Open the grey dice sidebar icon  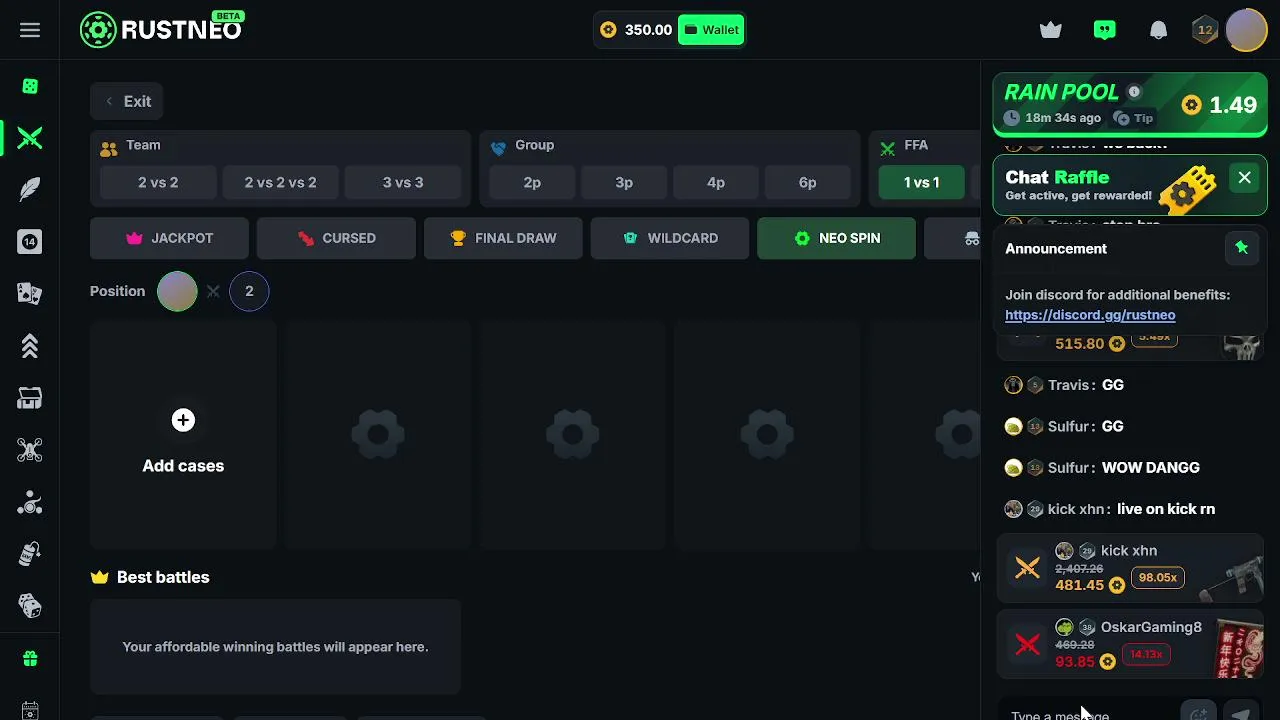pos(30,606)
